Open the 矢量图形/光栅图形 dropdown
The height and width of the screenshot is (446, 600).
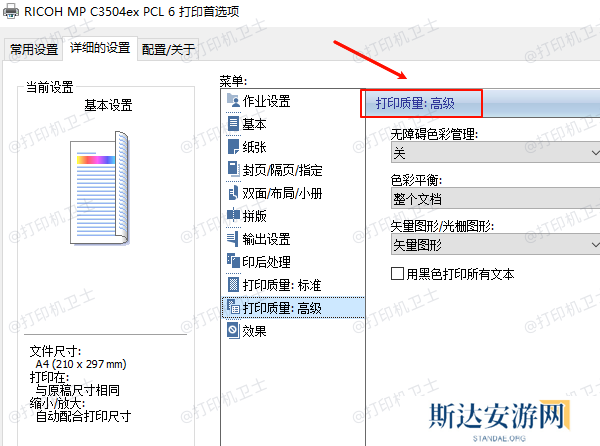point(496,244)
